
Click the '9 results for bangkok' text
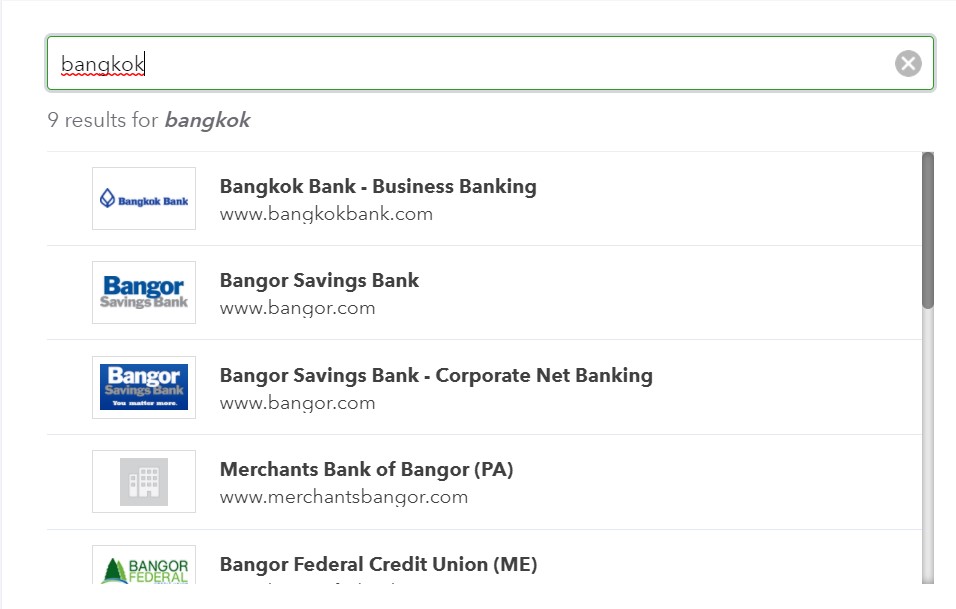coord(148,121)
